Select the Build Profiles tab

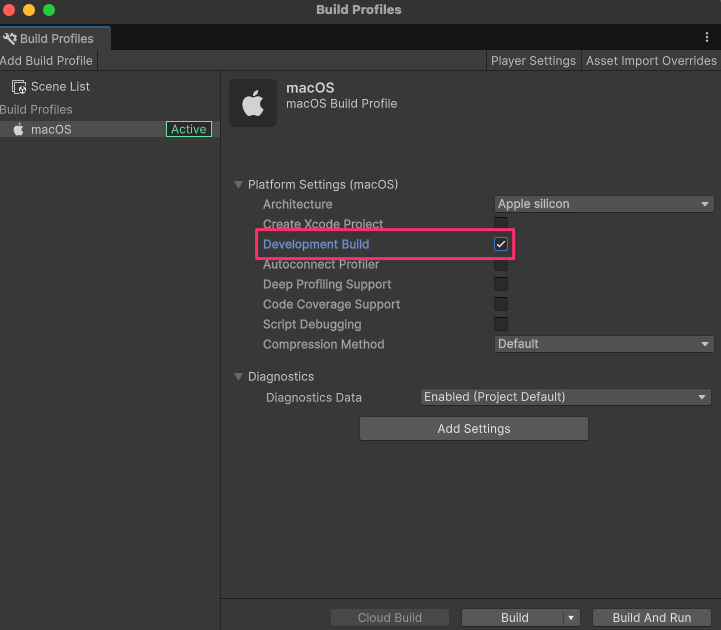coord(55,39)
